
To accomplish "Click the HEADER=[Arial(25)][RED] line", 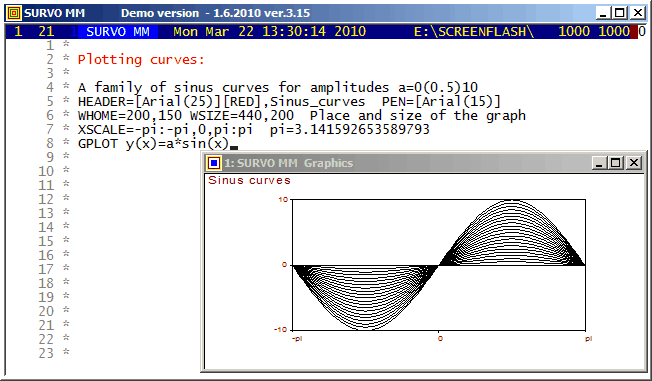I will (x=289, y=101).
